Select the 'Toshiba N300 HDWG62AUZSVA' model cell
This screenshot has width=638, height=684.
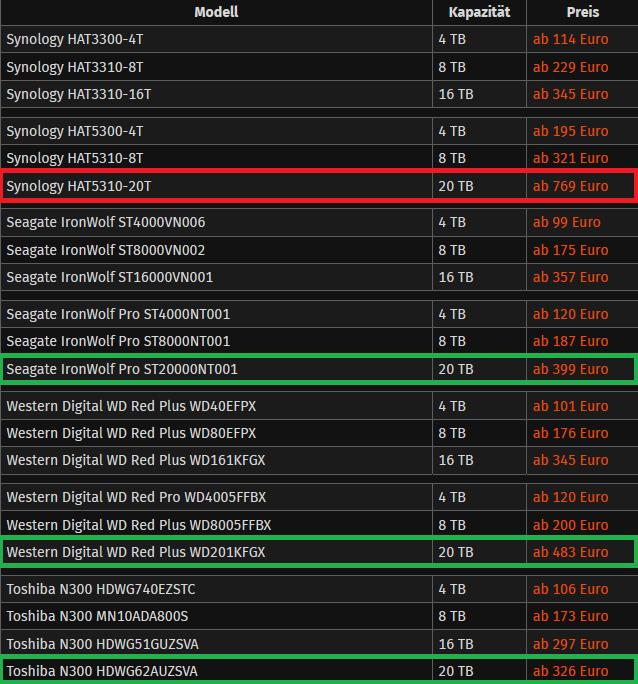pos(216,671)
